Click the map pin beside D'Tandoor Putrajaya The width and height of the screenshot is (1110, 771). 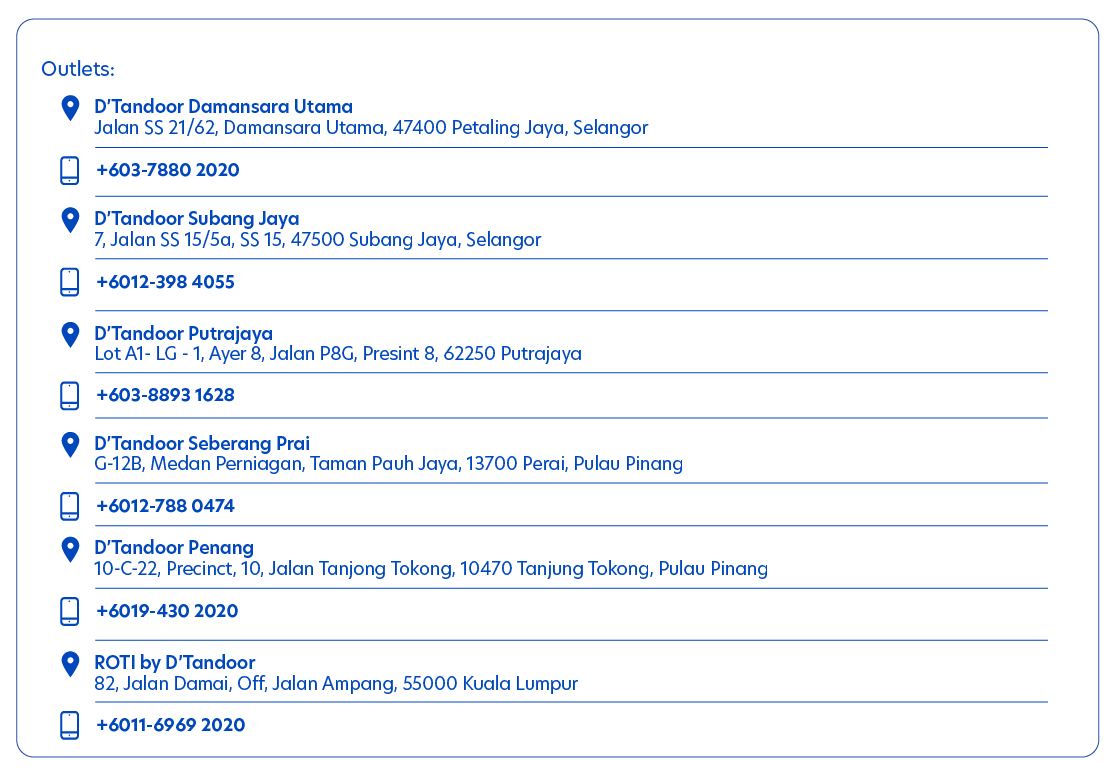pos(70,335)
